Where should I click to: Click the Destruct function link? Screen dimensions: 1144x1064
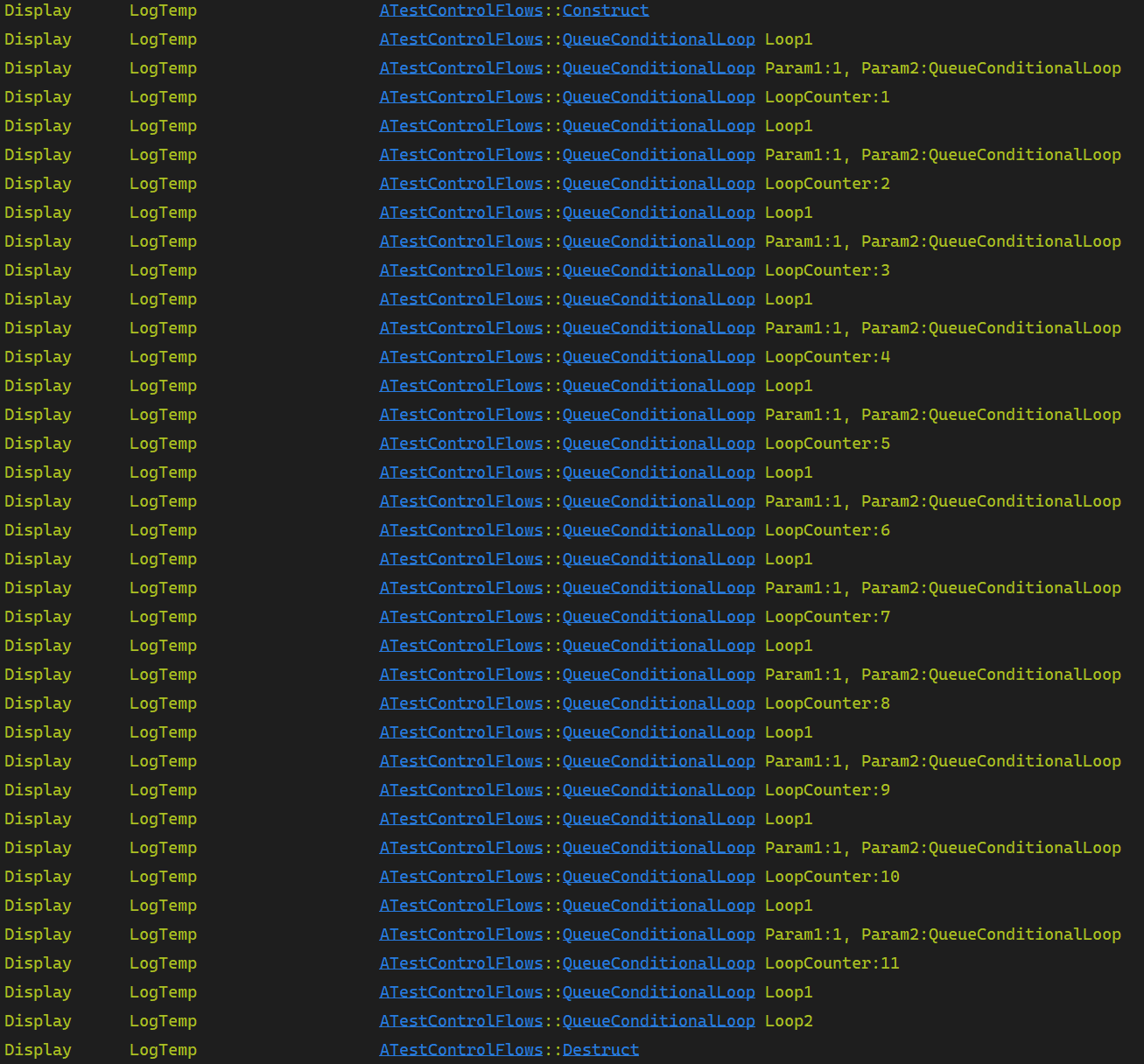[600, 1050]
